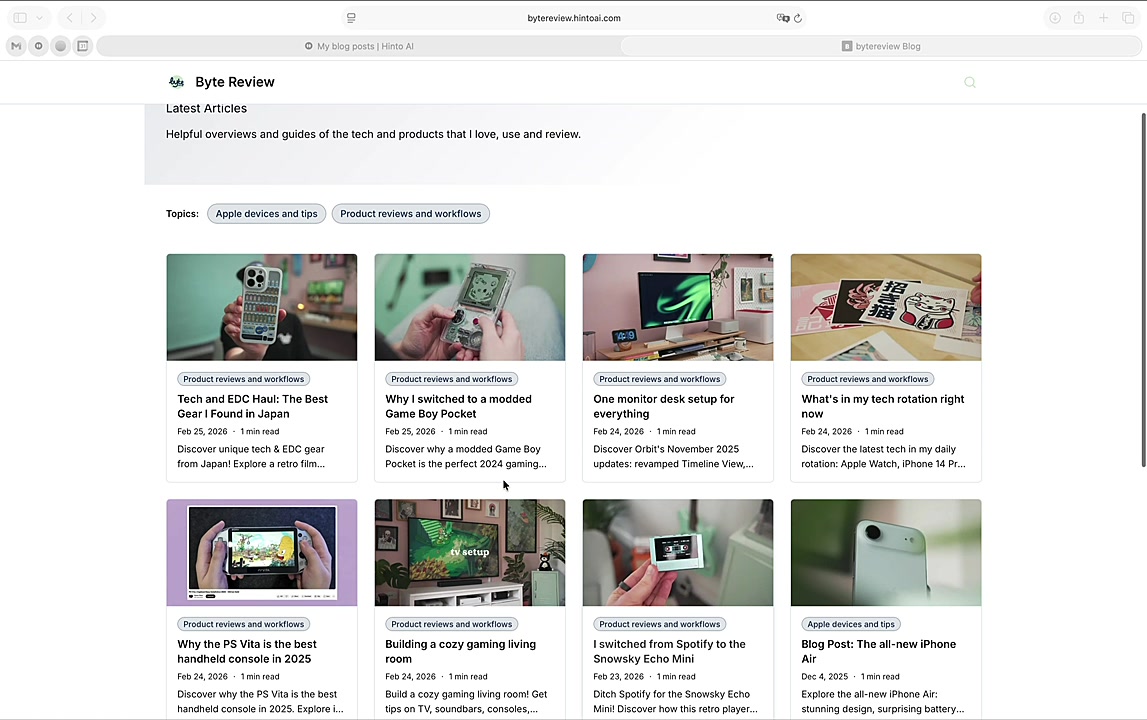Click the translate icon in address bar
The width and height of the screenshot is (1147, 720).
[x=783, y=18]
